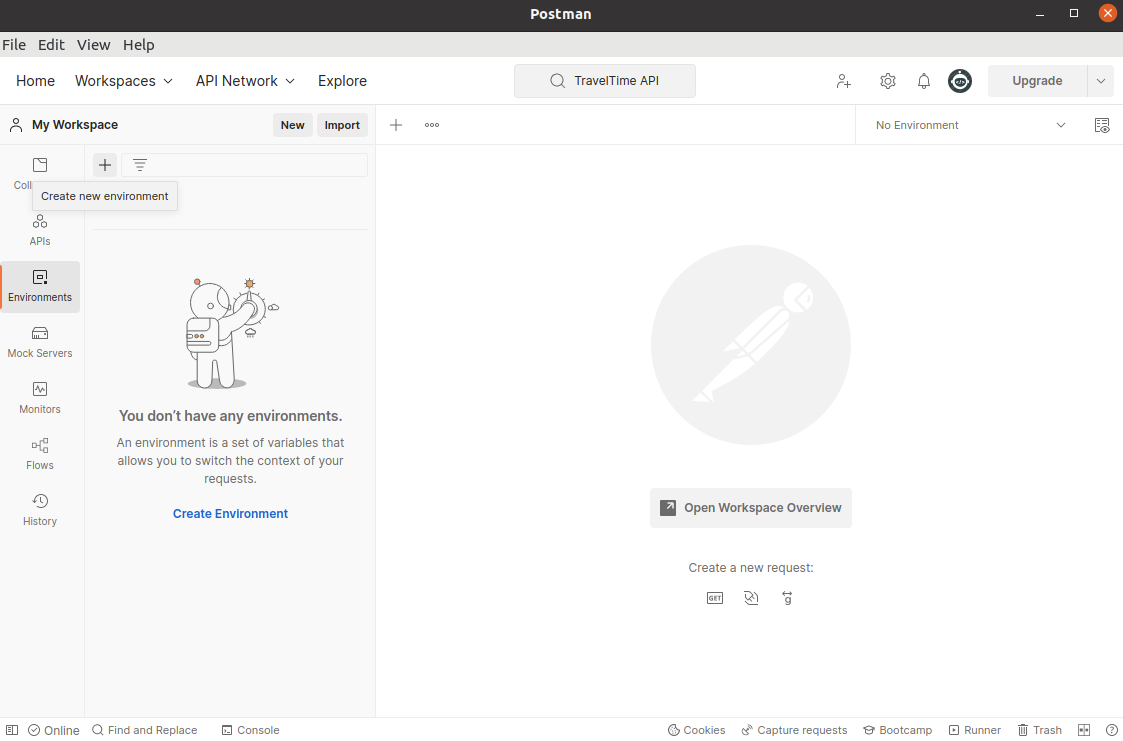
Task: Open the Monitors sidebar panel
Action: click(x=39, y=397)
